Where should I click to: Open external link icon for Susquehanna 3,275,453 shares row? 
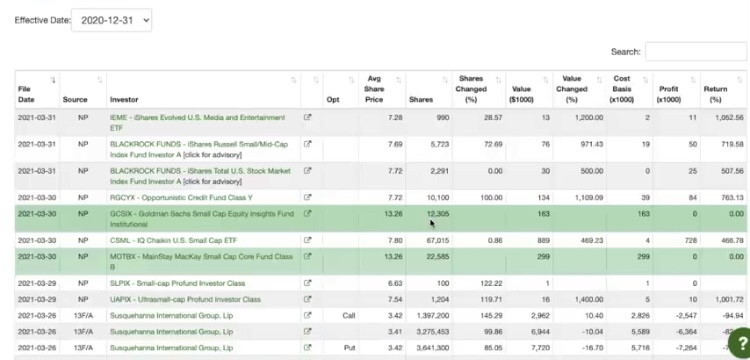coord(308,331)
